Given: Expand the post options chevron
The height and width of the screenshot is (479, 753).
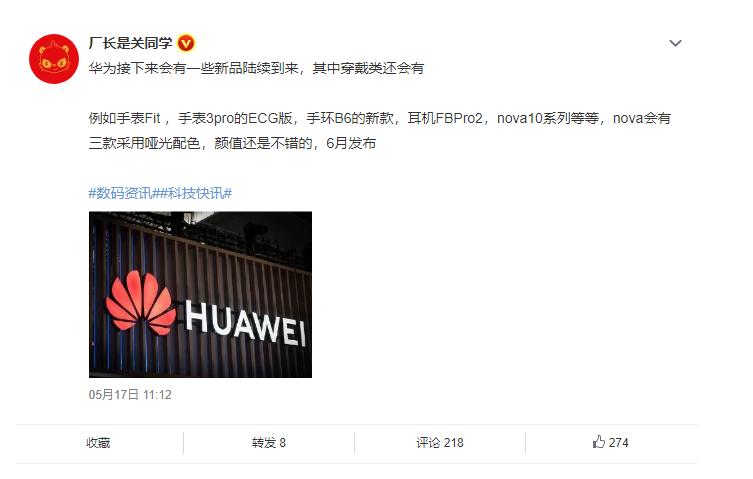Looking at the screenshot, I should (x=675, y=43).
